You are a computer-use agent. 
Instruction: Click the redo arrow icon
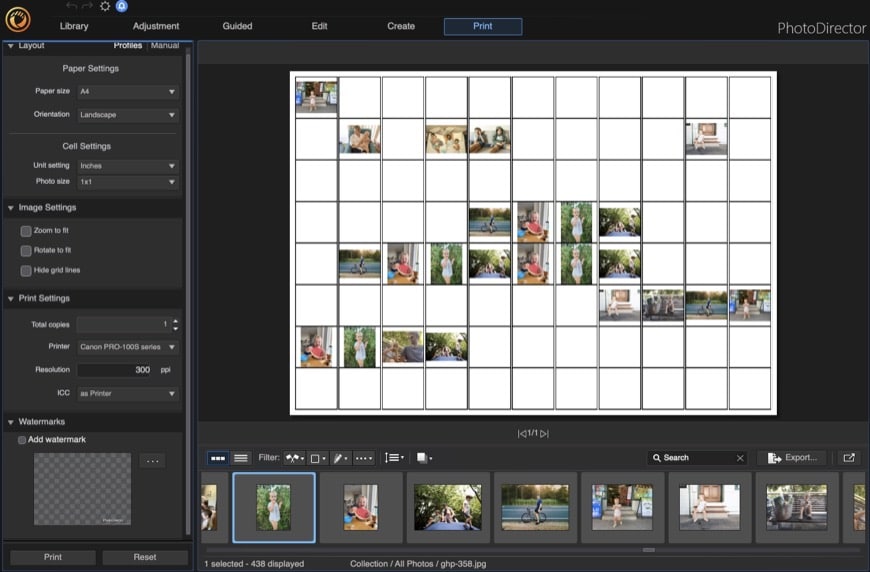click(88, 6)
